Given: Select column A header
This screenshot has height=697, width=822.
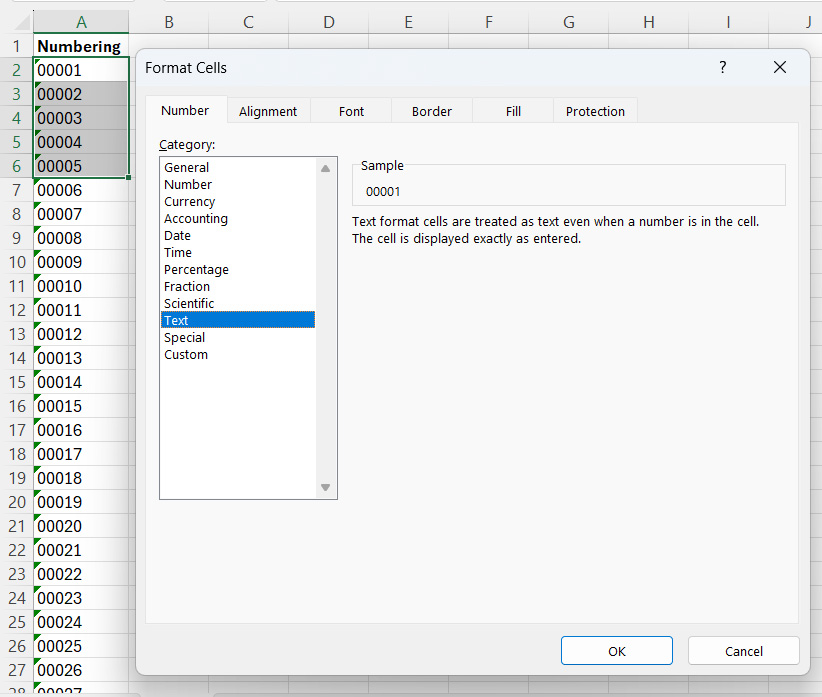Looking at the screenshot, I should [81, 22].
